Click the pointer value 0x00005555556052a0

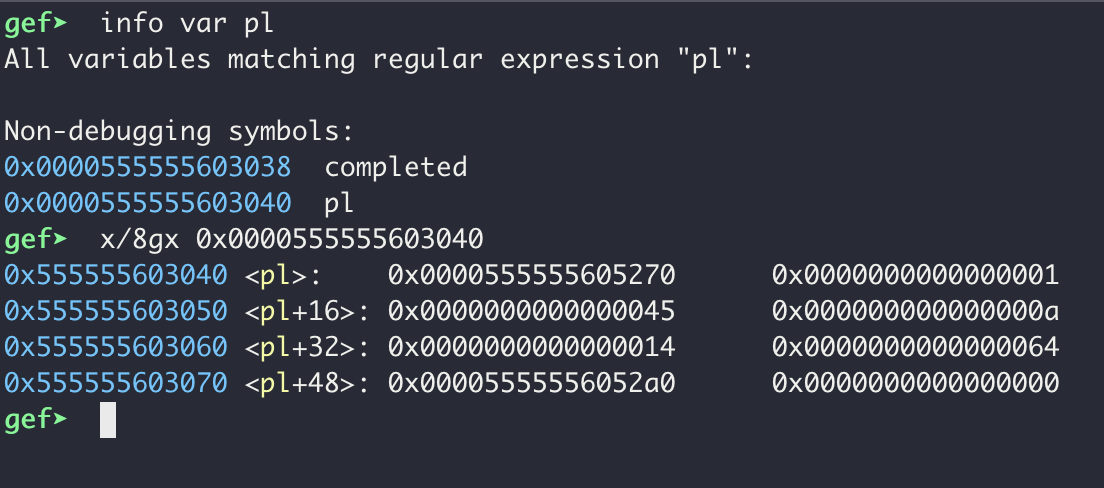point(532,383)
